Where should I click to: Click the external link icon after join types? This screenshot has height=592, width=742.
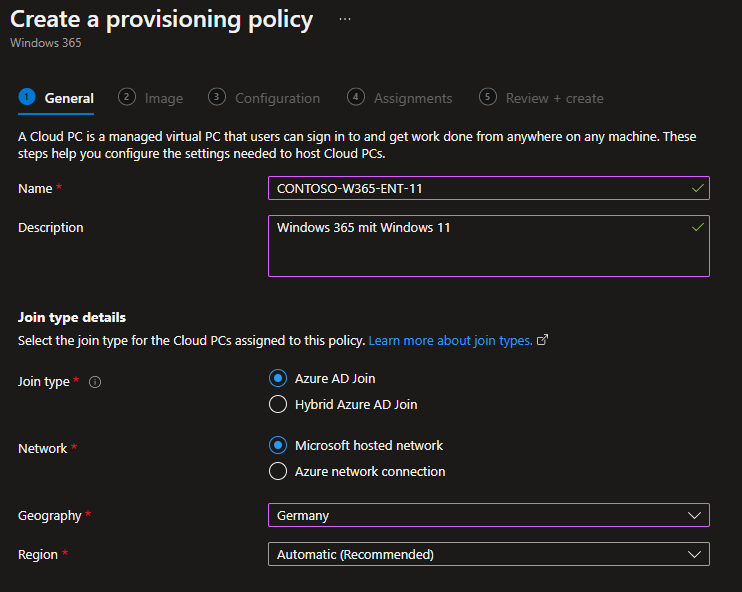point(543,340)
